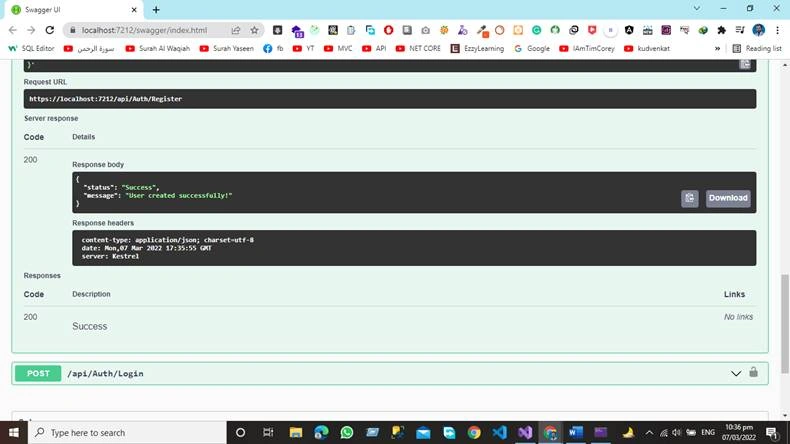This screenshot has height=444, width=790.
Task: Open the MVC bookmark
Action: coord(338,48)
